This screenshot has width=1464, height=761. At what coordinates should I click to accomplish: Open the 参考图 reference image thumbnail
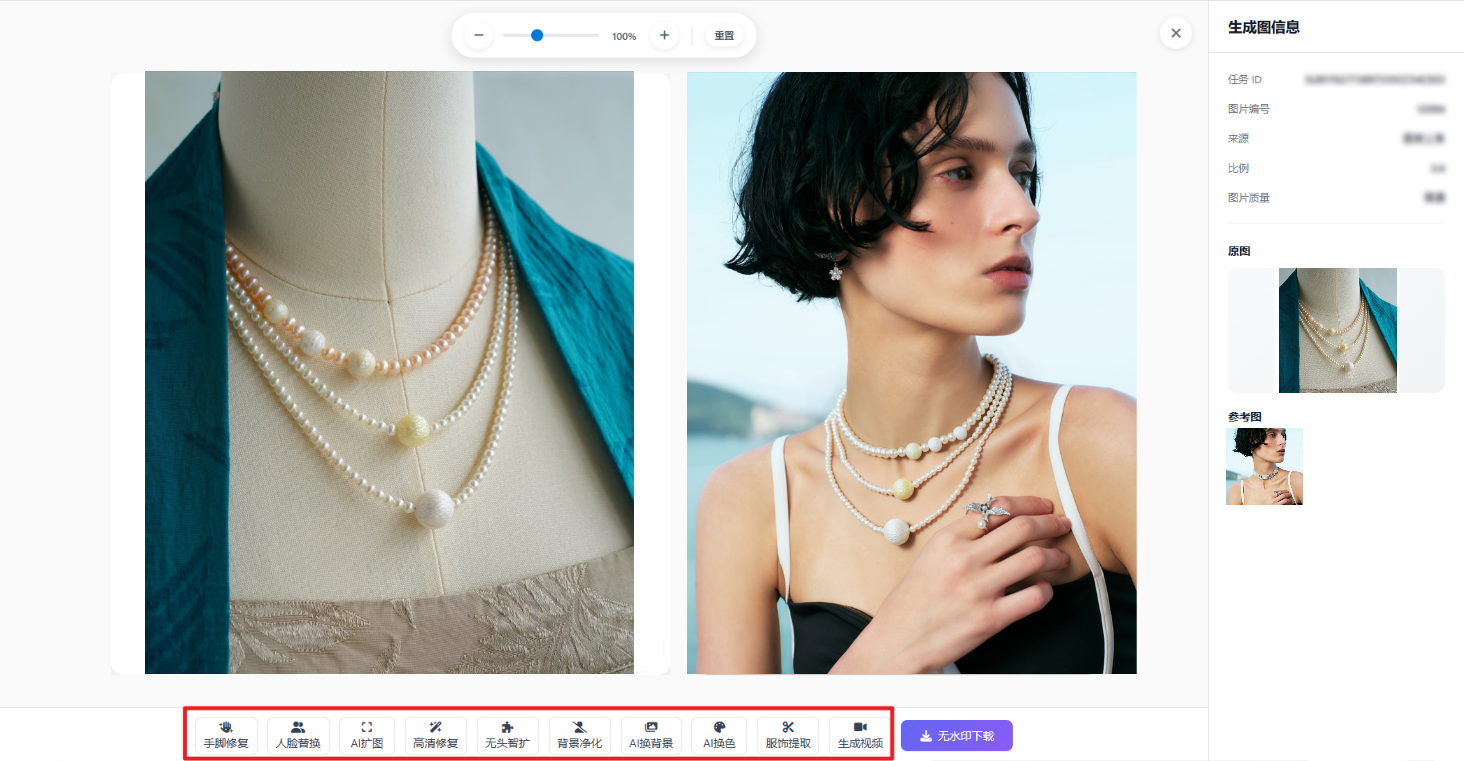1264,466
